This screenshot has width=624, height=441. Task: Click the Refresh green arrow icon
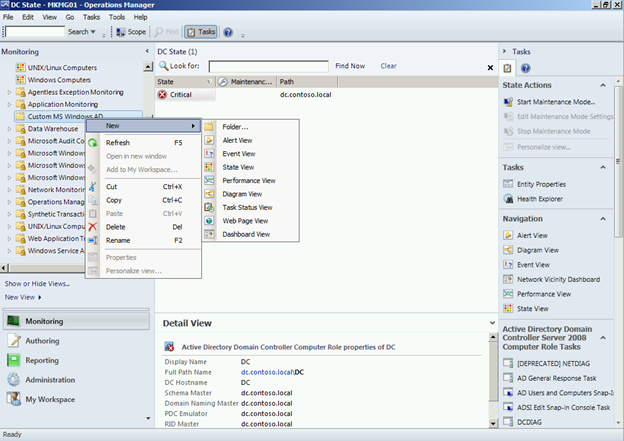pos(93,143)
